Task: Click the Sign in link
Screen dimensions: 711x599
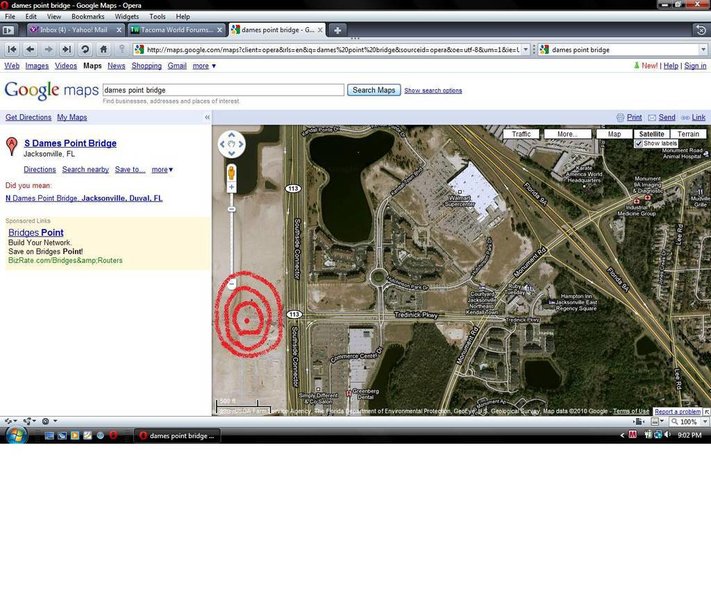Action: pos(695,66)
